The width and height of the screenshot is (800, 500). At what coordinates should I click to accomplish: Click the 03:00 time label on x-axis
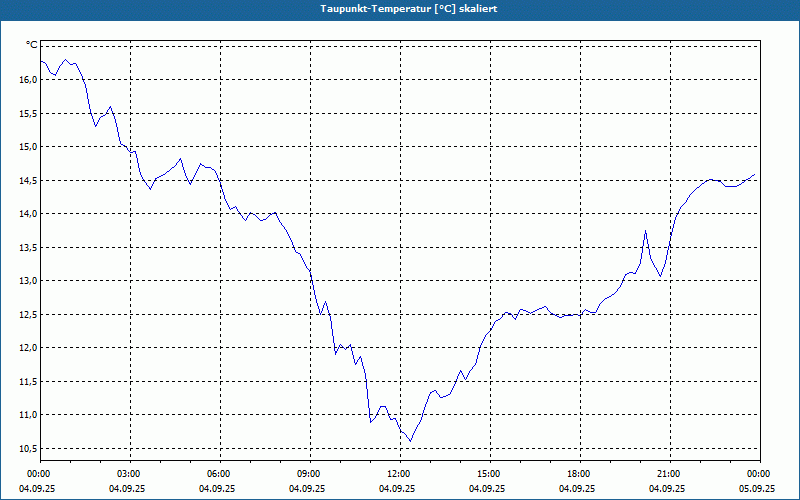click(130, 474)
